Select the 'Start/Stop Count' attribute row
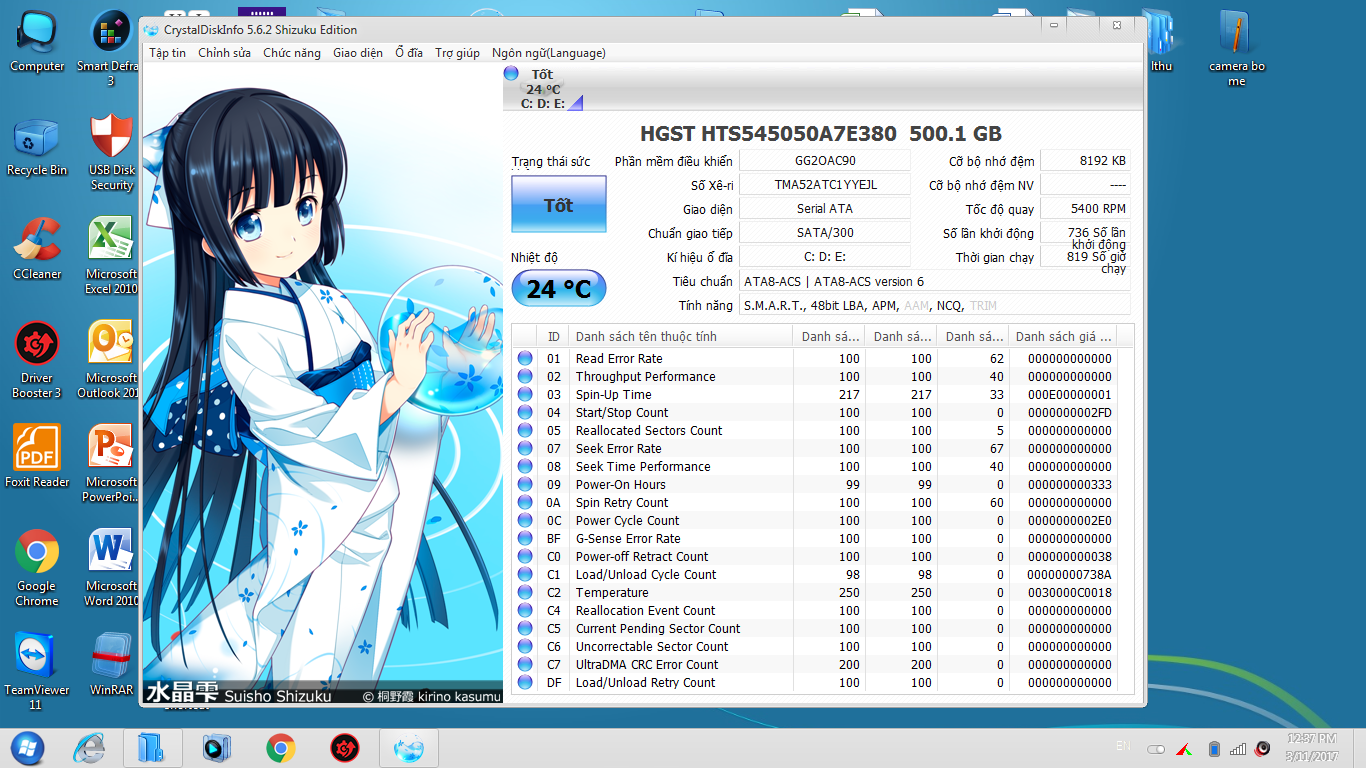This screenshot has width=1366, height=768. point(824,412)
